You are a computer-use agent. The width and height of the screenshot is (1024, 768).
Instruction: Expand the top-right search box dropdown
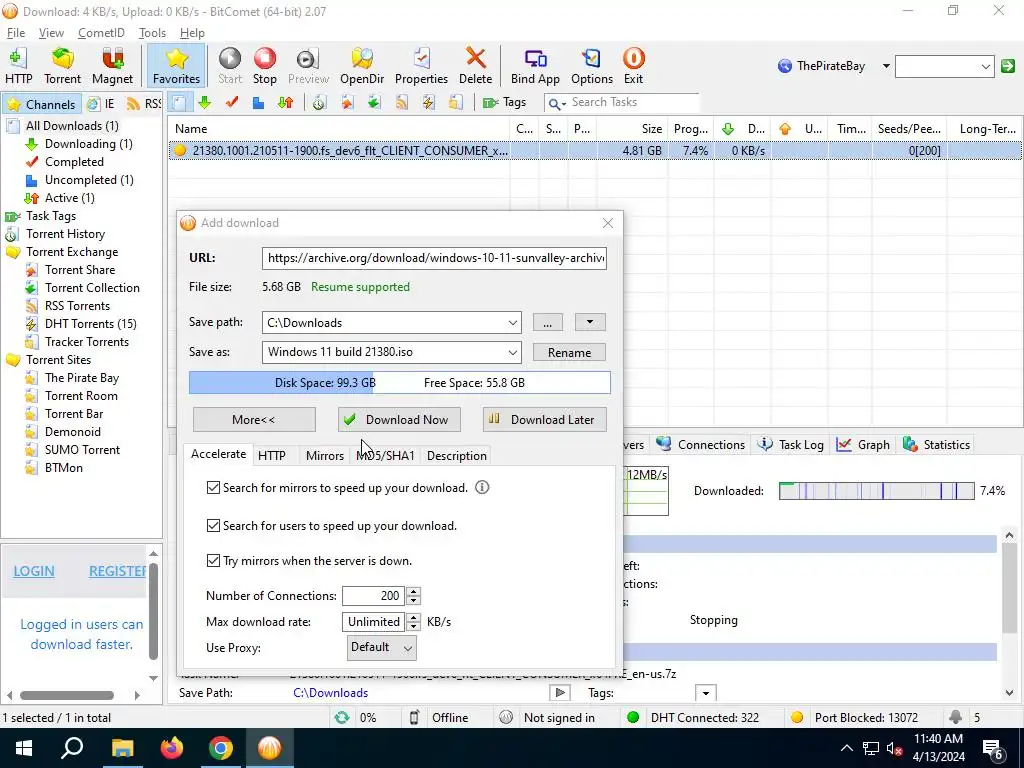pos(985,66)
